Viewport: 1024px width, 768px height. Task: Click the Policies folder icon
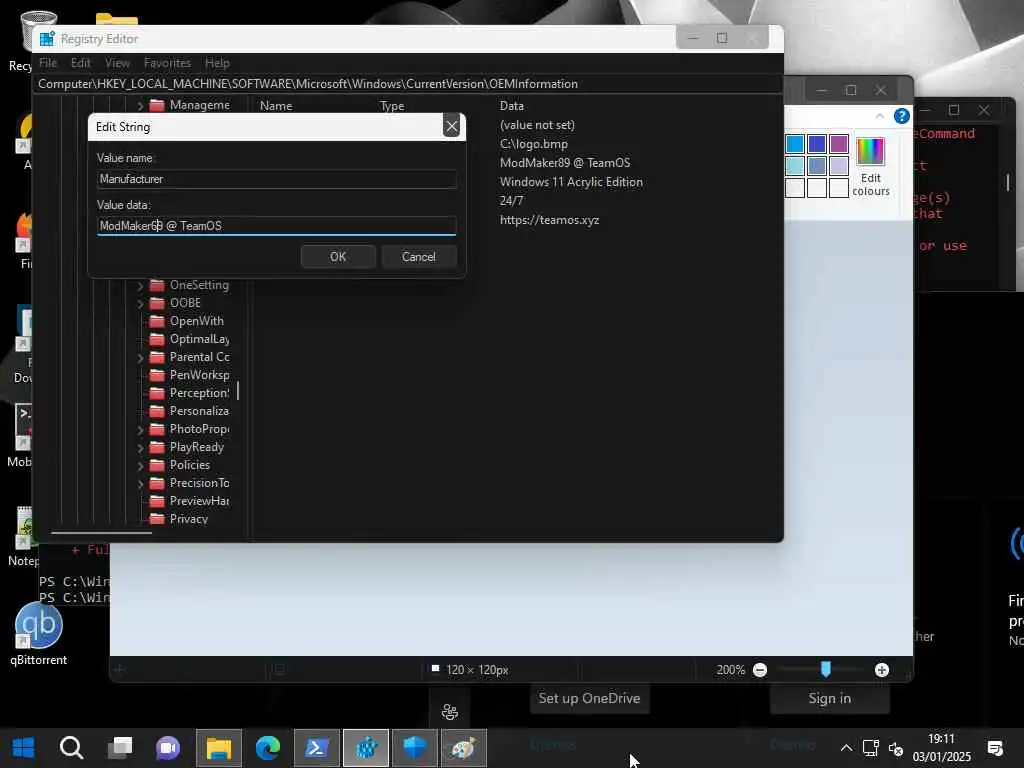pos(157,465)
